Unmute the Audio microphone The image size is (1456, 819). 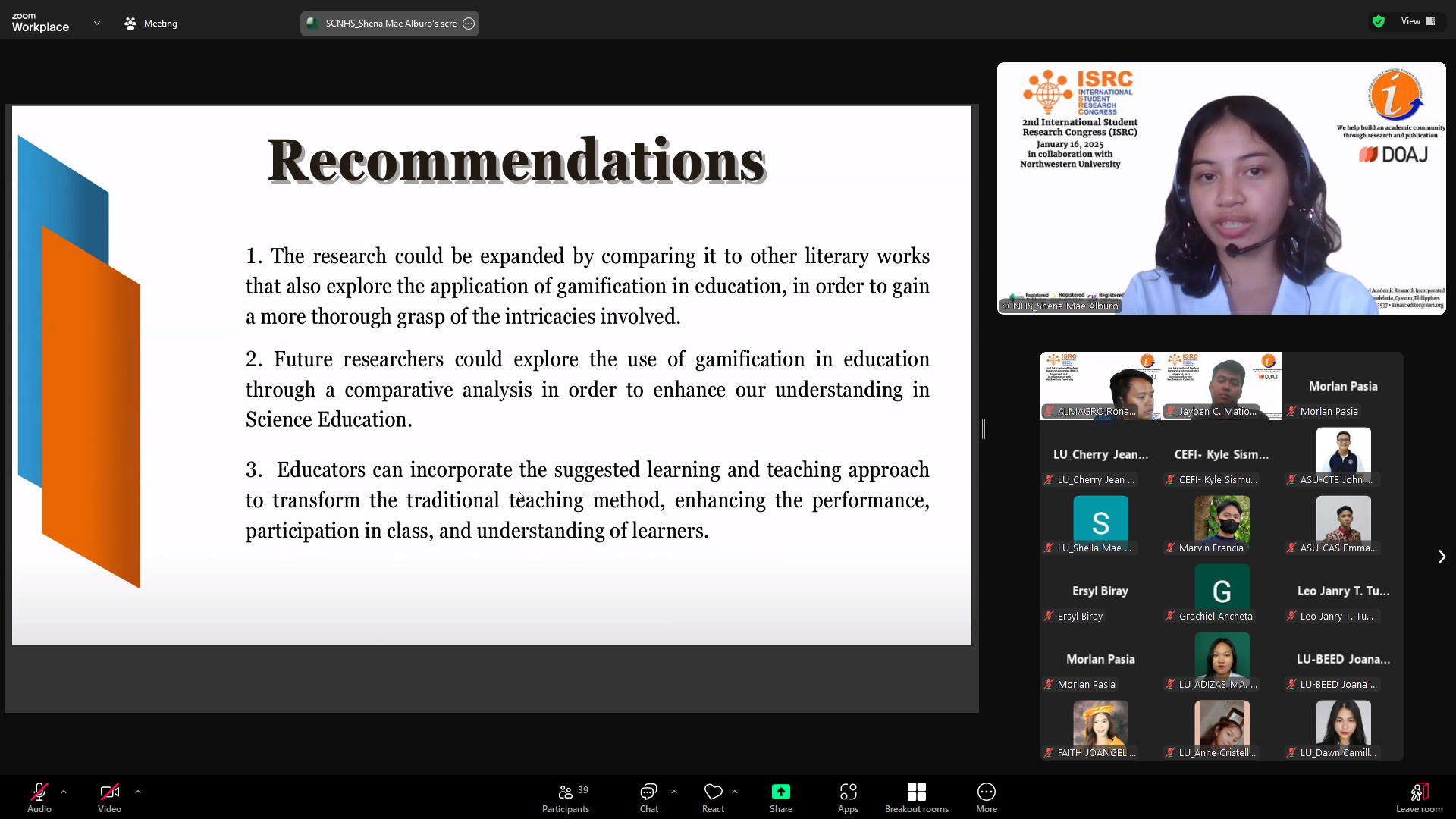[39, 798]
